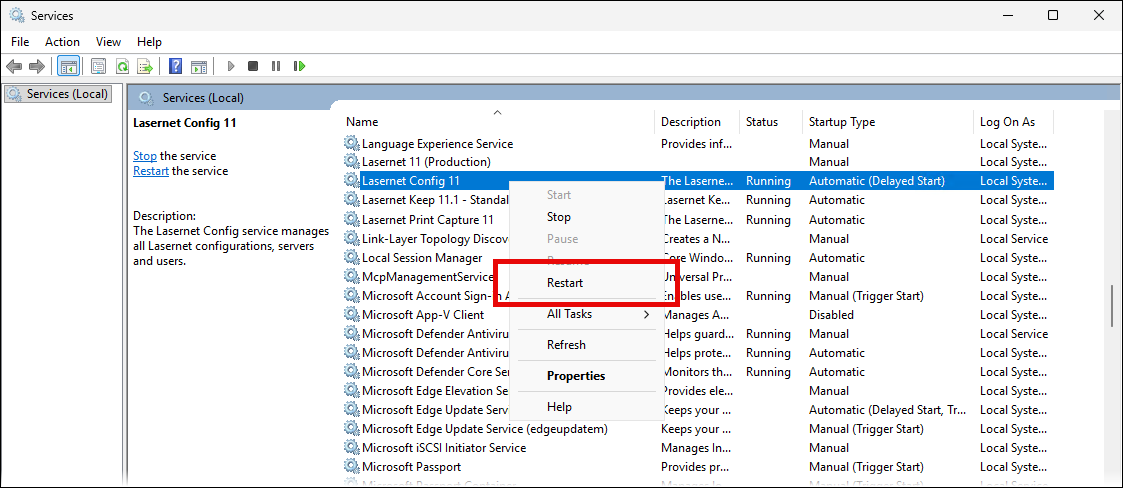The width and height of the screenshot is (1123, 488).
Task: Choose Help in the context menu
Action: coord(585,406)
